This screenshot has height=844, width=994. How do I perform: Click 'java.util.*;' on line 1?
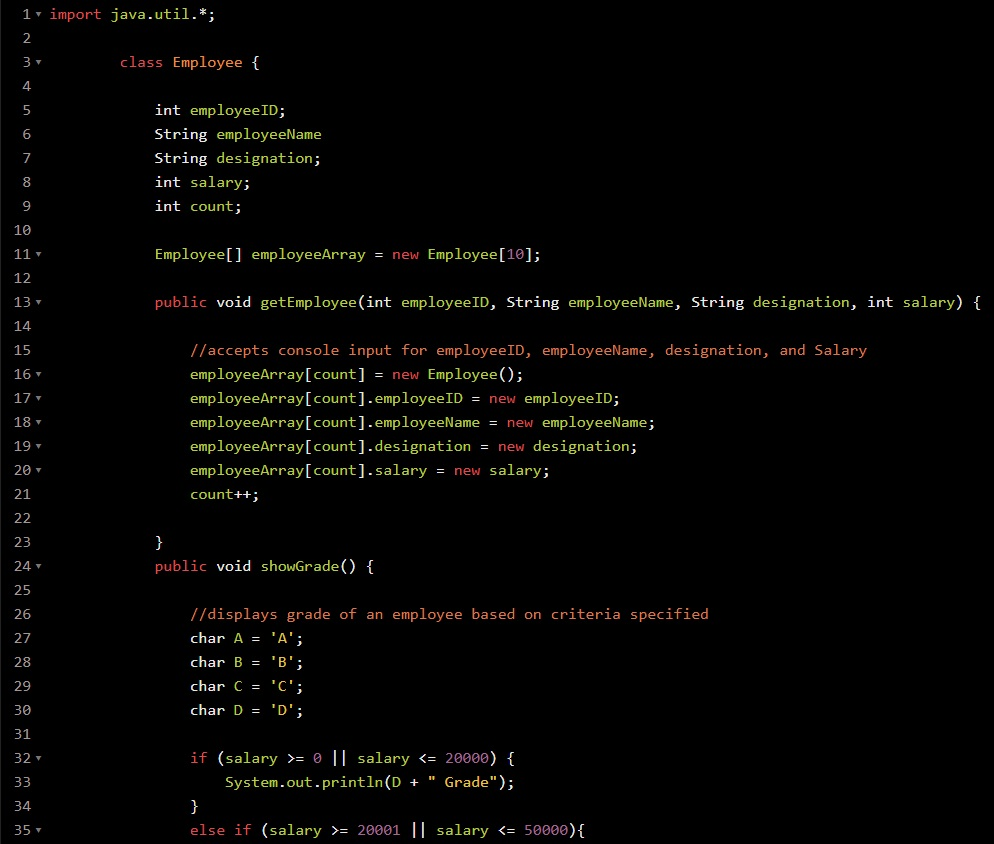click(x=163, y=15)
